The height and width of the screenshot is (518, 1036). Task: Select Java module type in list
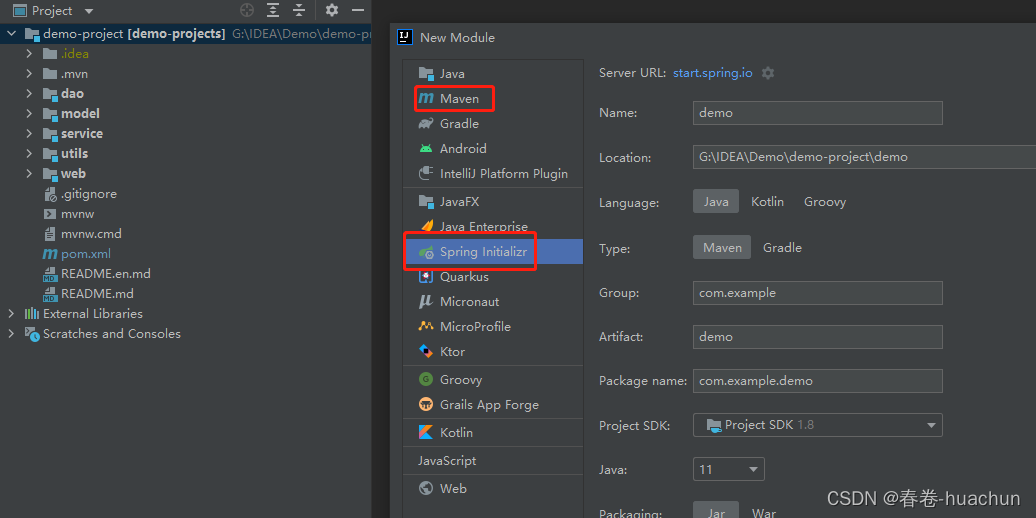coord(493,74)
